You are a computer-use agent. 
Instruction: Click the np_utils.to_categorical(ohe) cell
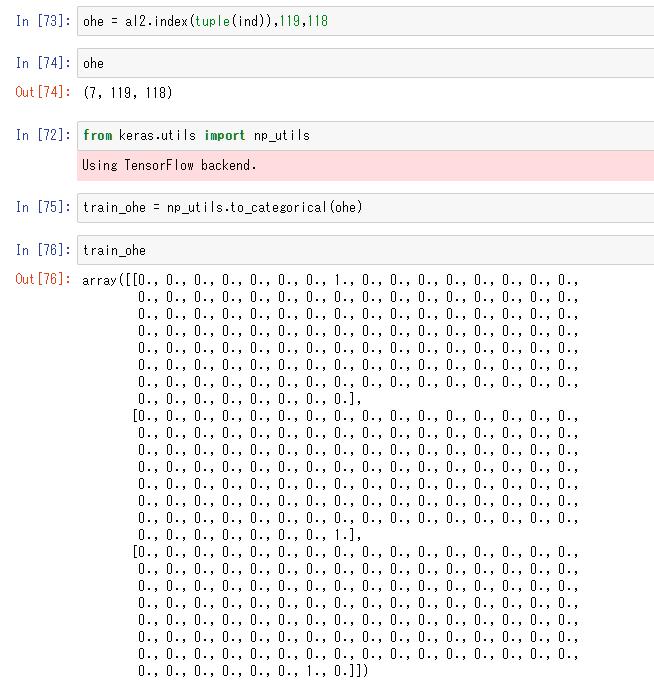tap(365, 207)
